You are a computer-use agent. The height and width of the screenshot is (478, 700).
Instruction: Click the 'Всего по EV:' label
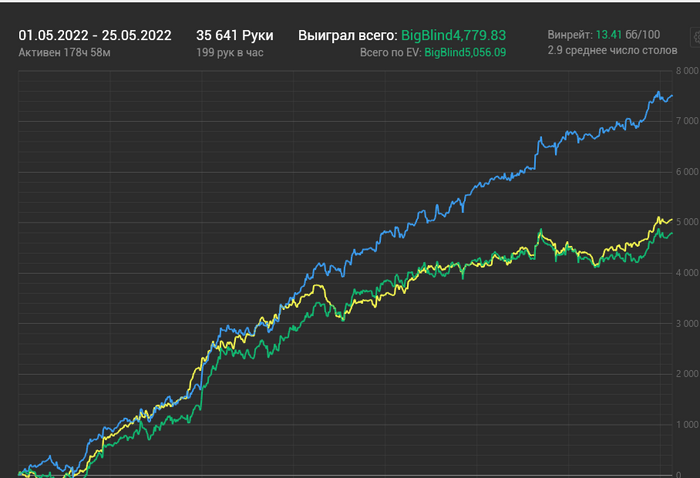(391, 52)
